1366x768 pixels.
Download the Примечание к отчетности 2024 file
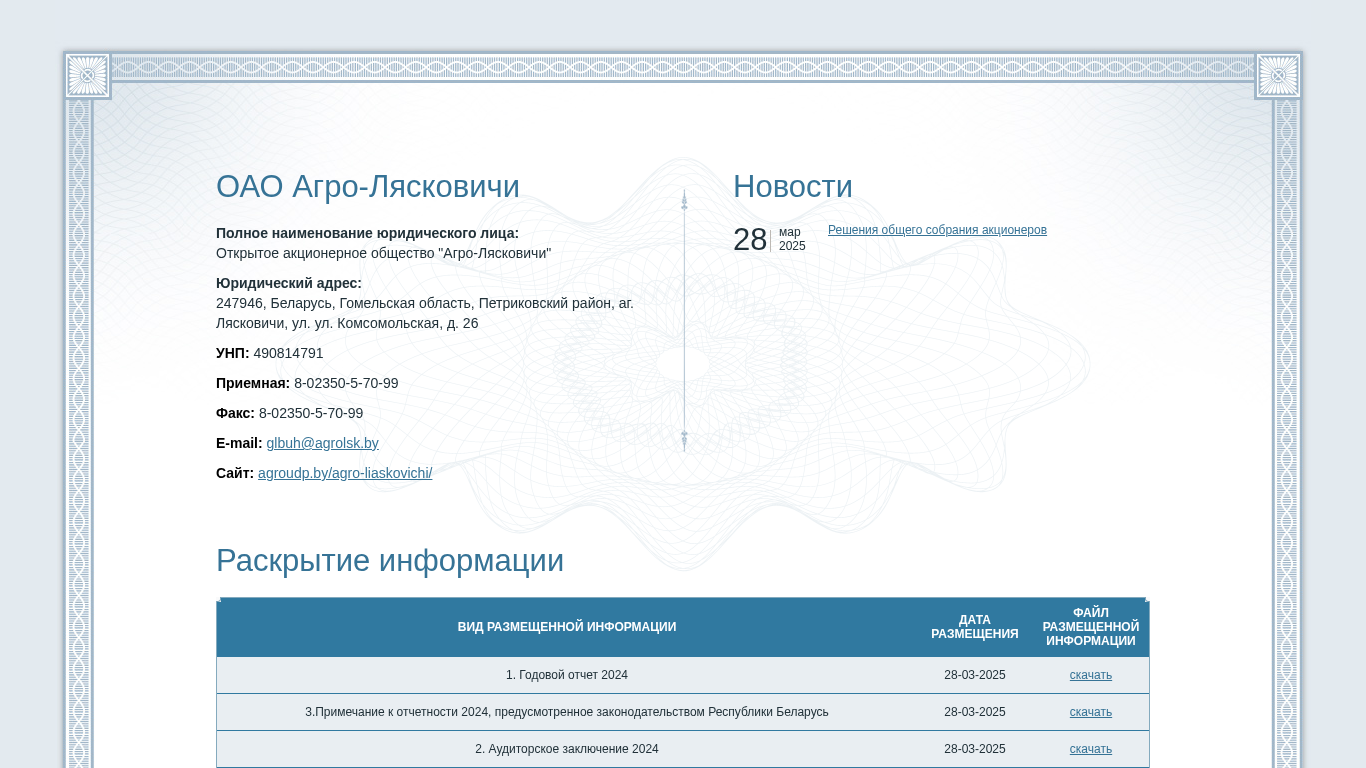(1090, 712)
